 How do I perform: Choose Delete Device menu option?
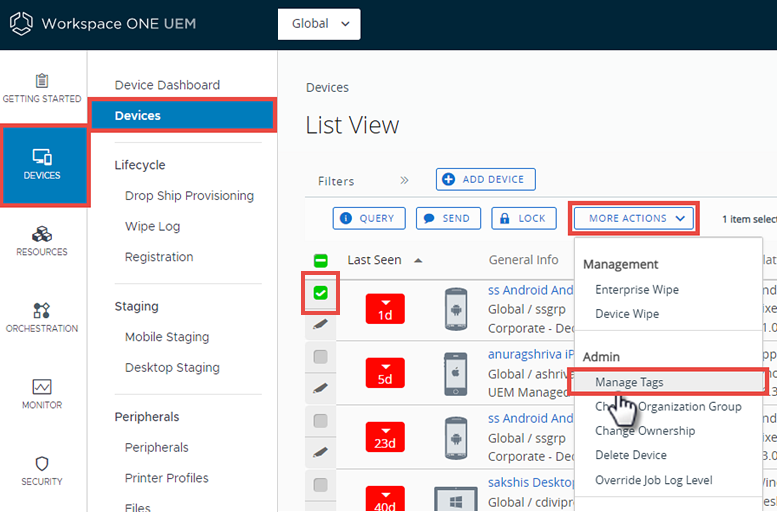(631, 455)
